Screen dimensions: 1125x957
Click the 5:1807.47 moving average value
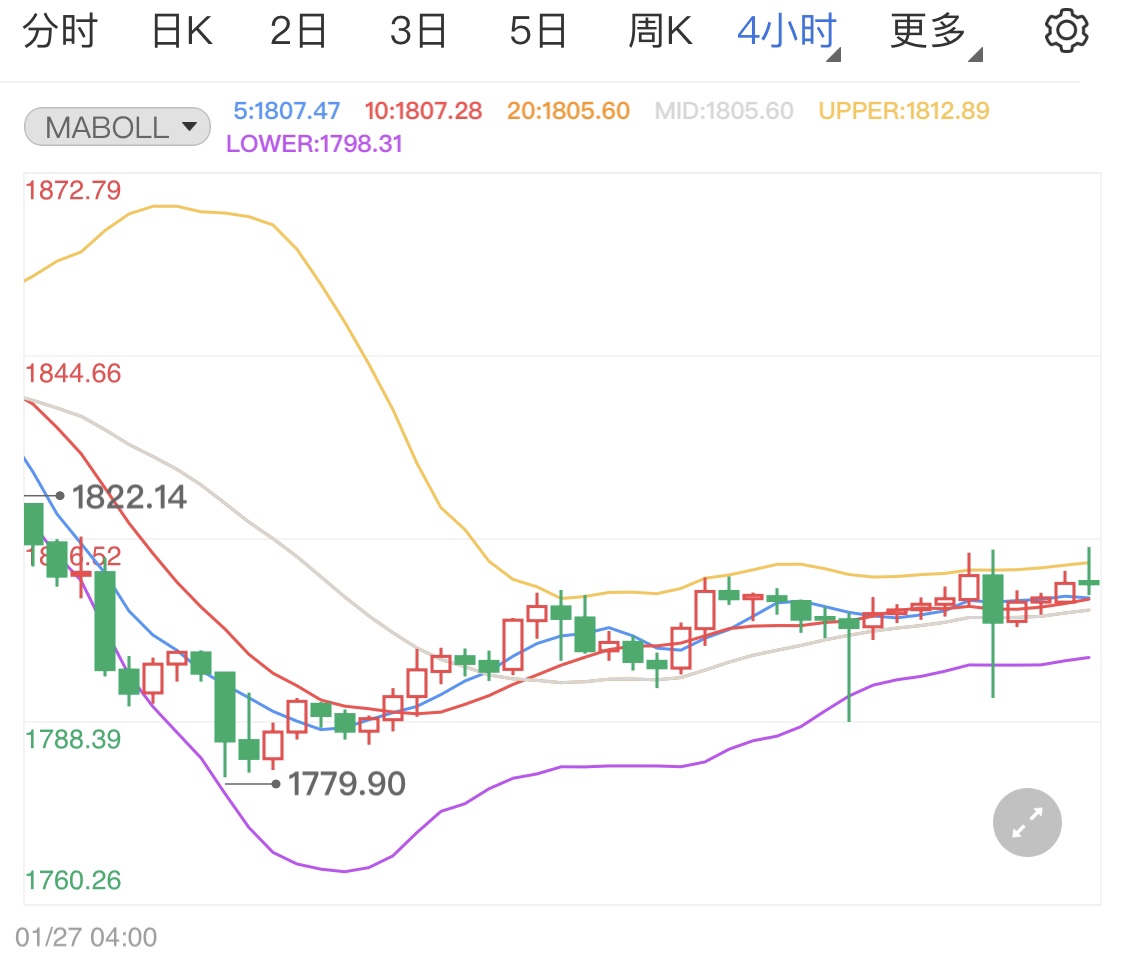[287, 110]
